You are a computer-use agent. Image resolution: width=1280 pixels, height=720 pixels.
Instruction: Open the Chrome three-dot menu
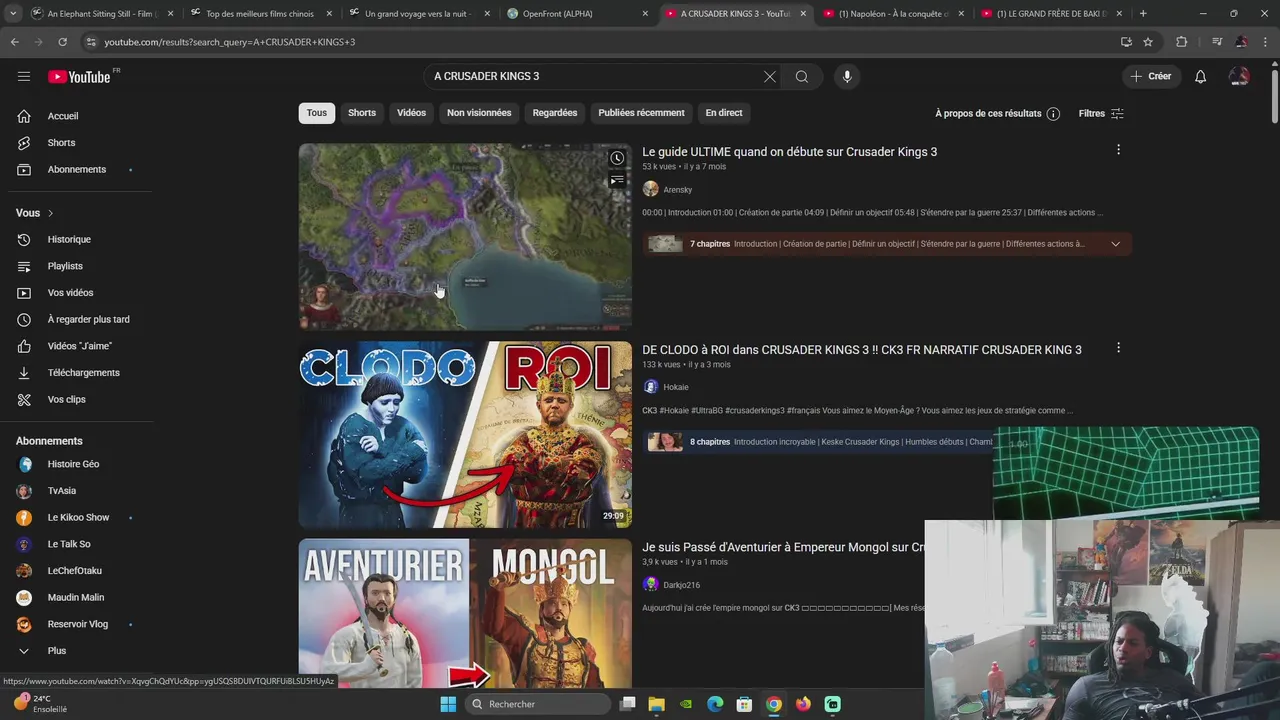[1266, 42]
